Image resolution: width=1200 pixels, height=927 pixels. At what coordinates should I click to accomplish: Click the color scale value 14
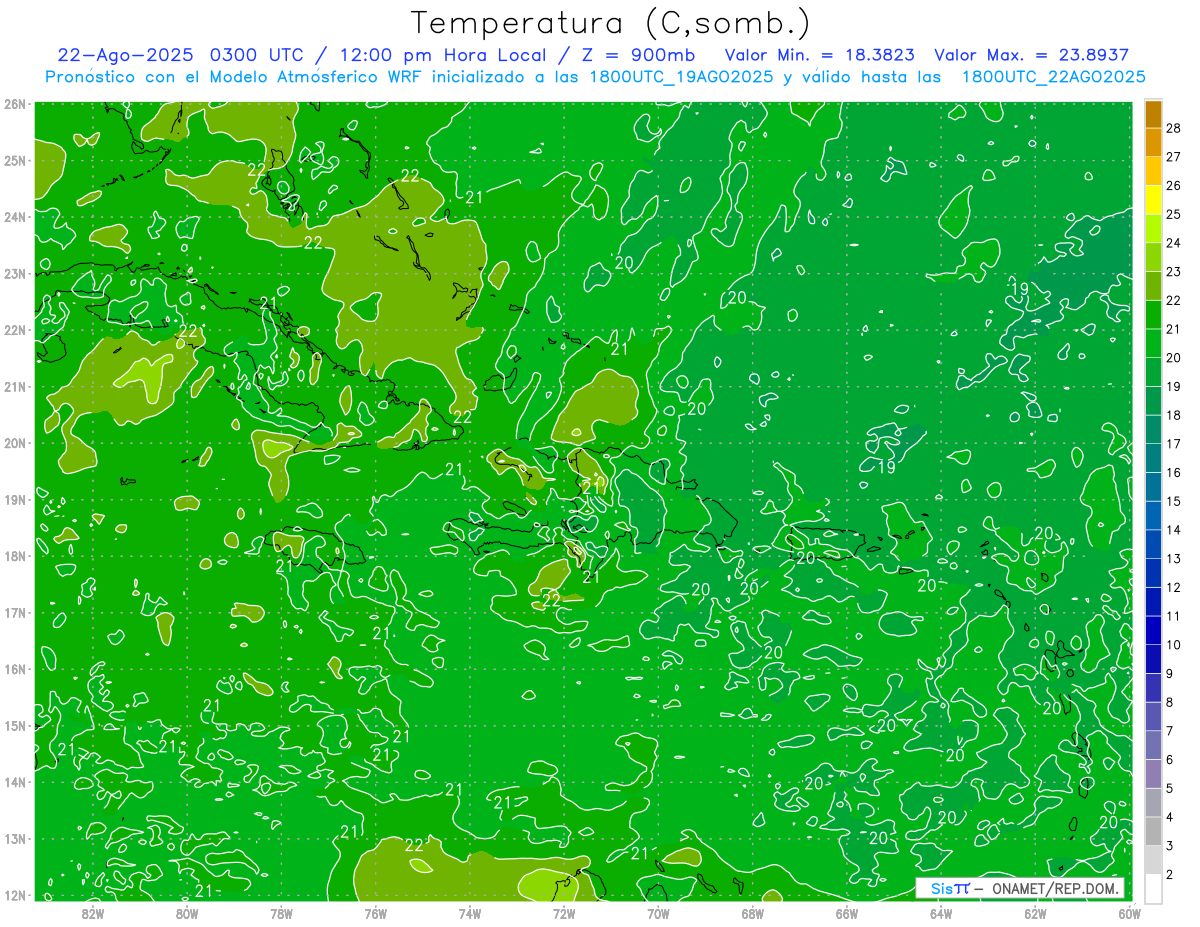[1174, 530]
